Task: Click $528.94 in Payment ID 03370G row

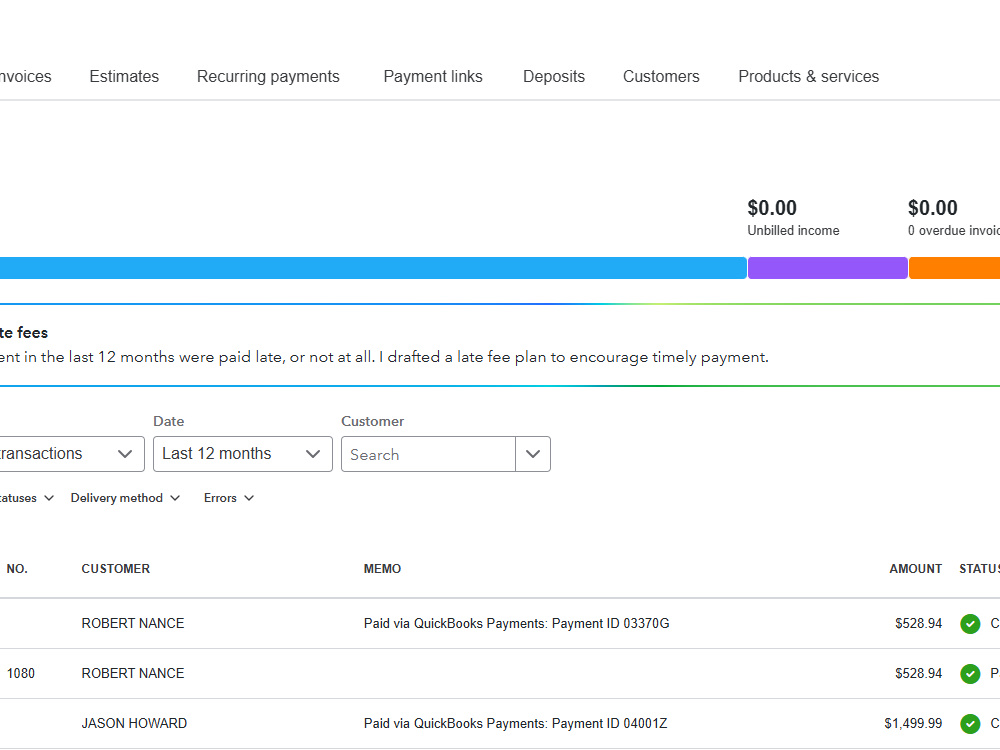Action: pos(918,624)
